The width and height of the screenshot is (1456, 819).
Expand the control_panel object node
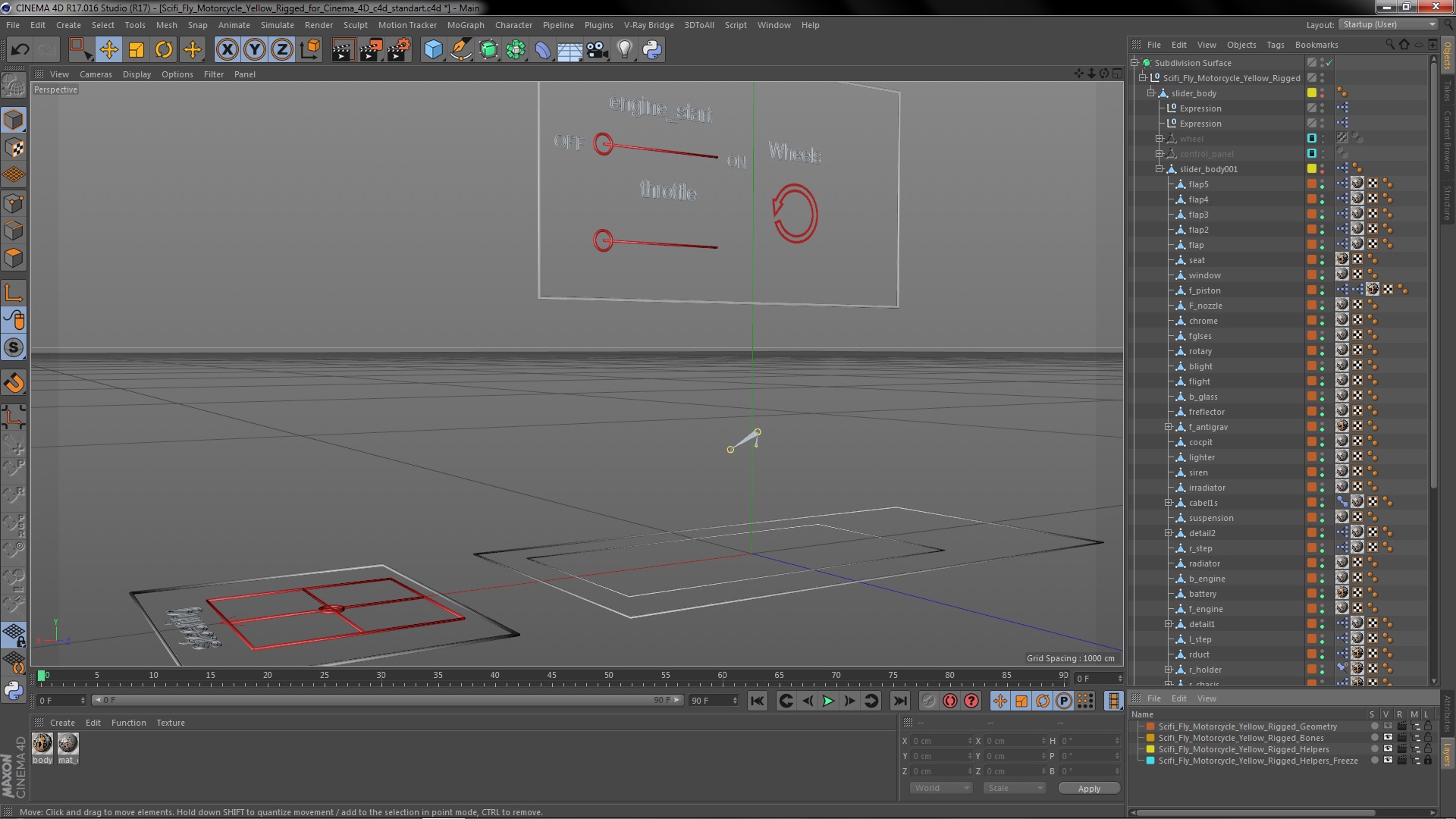coord(1159,154)
